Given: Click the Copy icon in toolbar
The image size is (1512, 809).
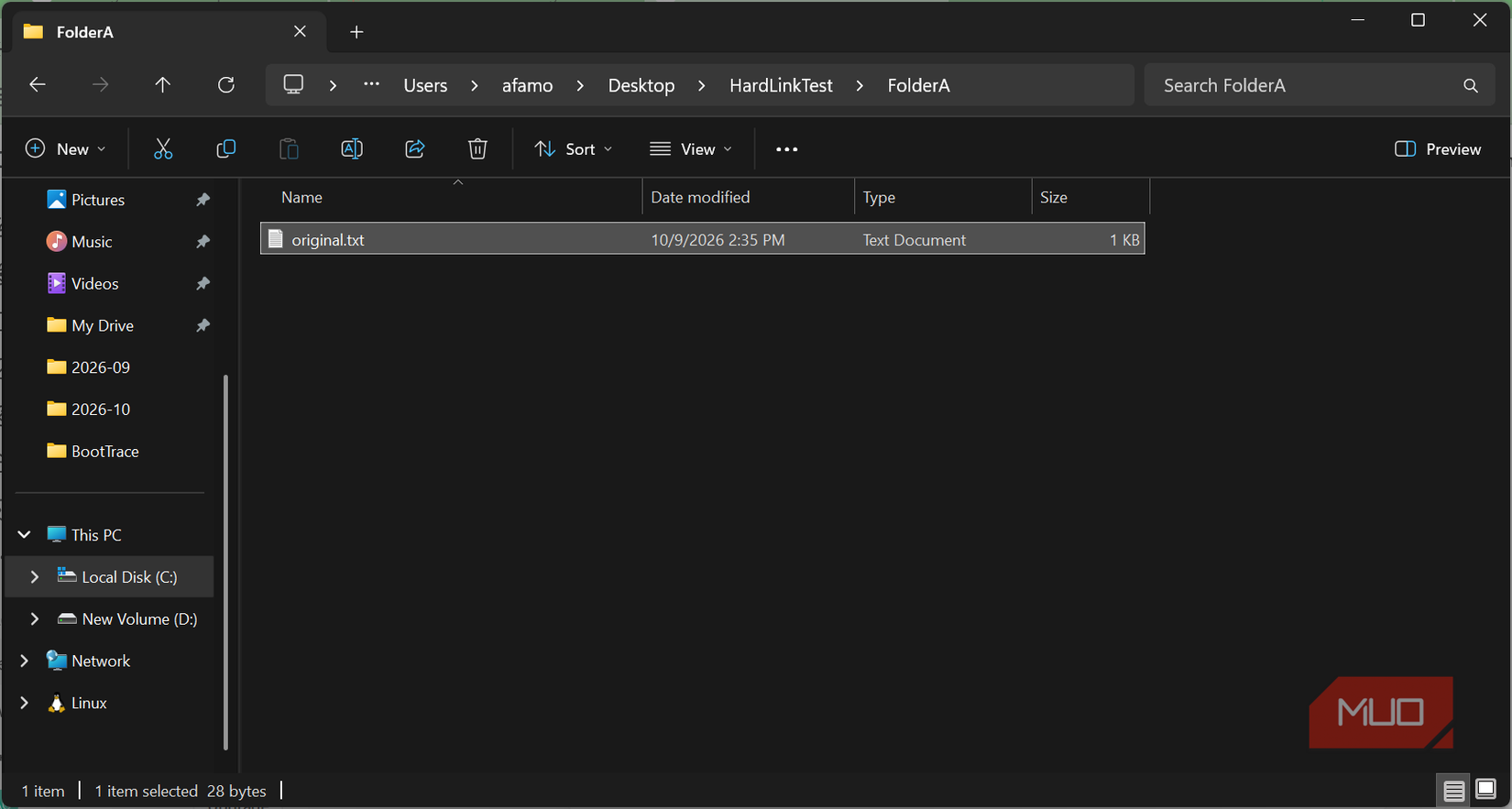Looking at the screenshot, I should (x=225, y=149).
